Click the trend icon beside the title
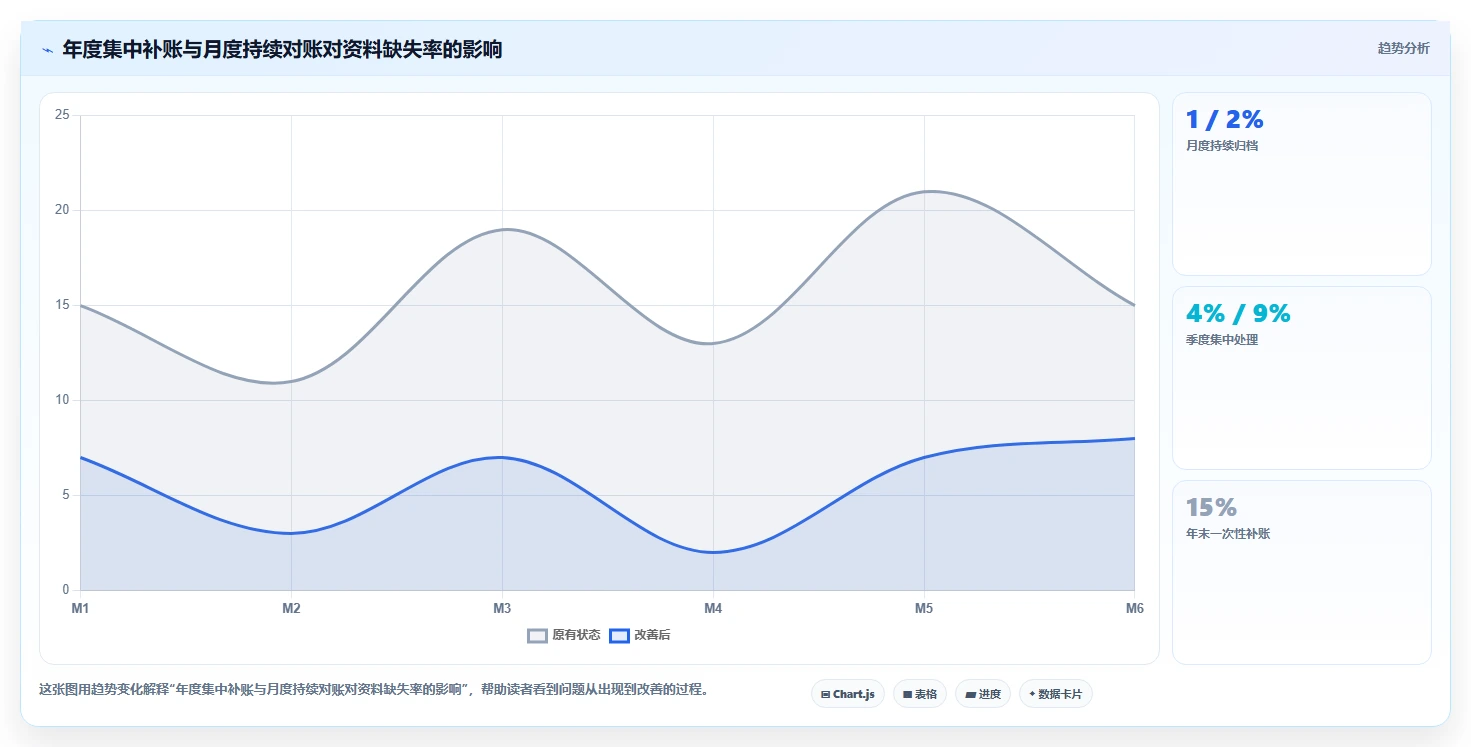1471x747 pixels. 47,50
